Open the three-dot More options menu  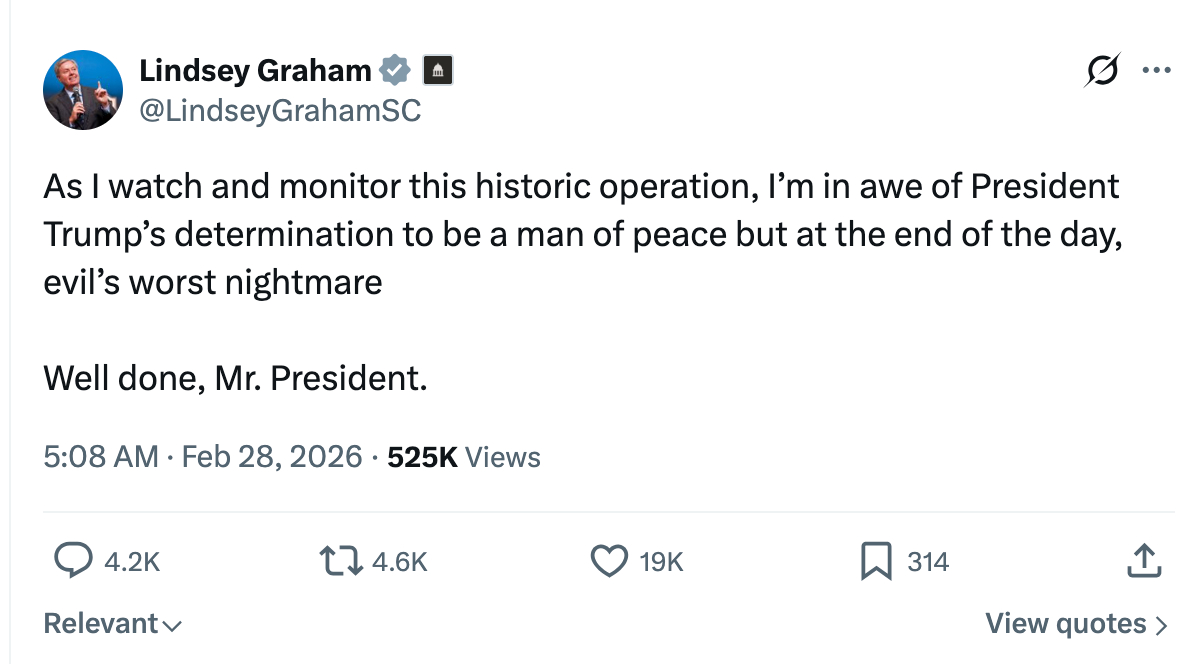pos(1156,71)
